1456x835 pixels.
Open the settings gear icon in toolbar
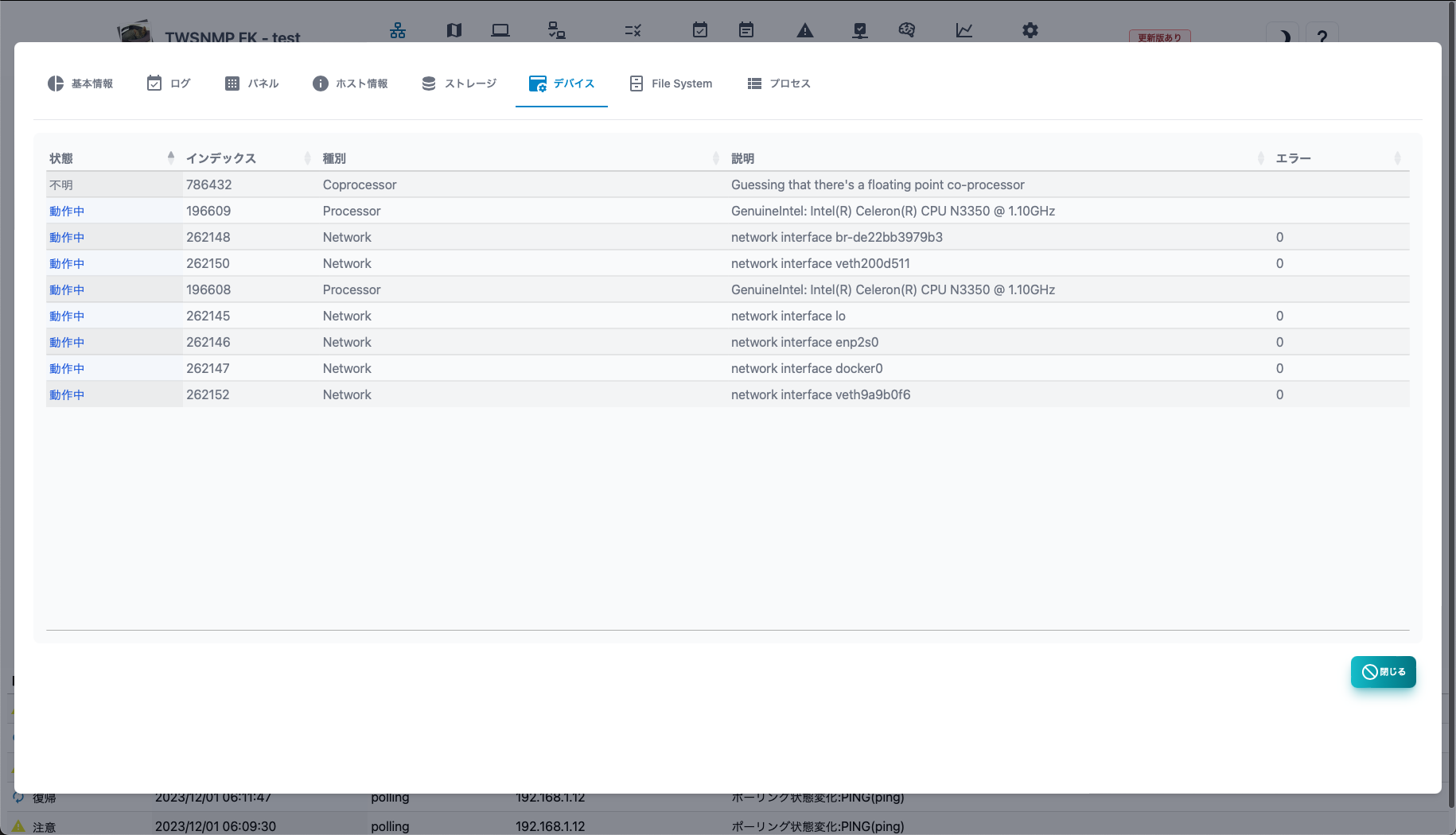point(1030,30)
